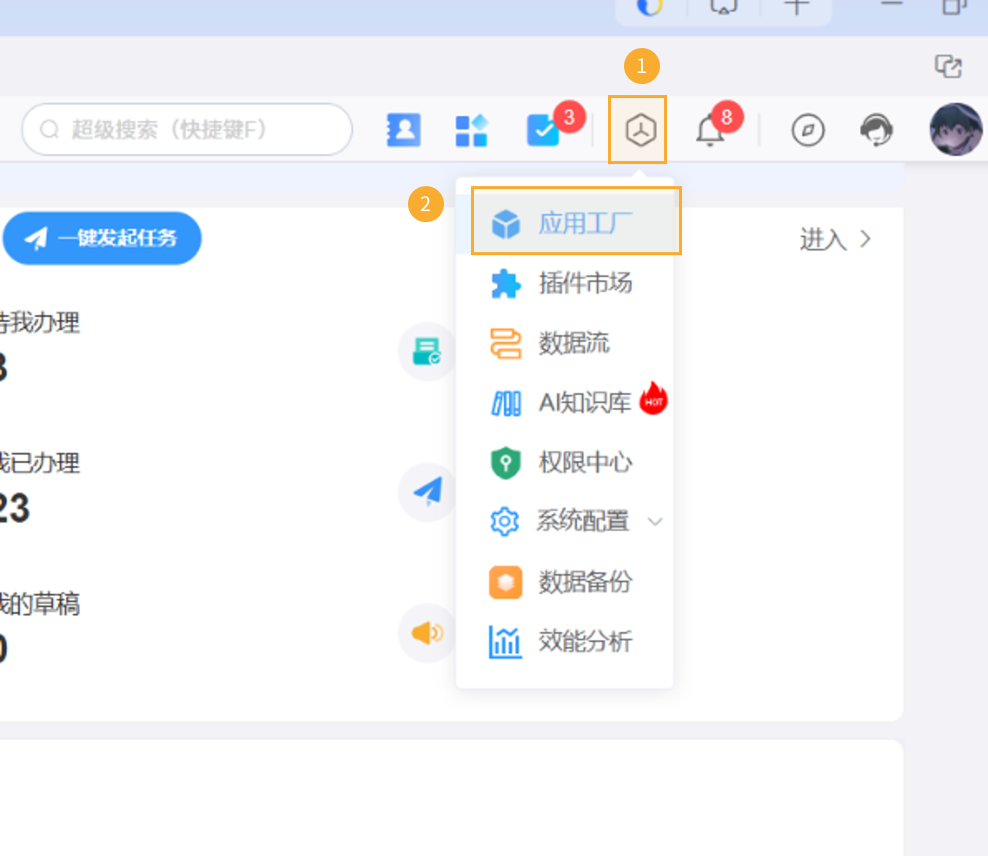Open 效能分析 menu entry
988x856 pixels.
tap(565, 641)
